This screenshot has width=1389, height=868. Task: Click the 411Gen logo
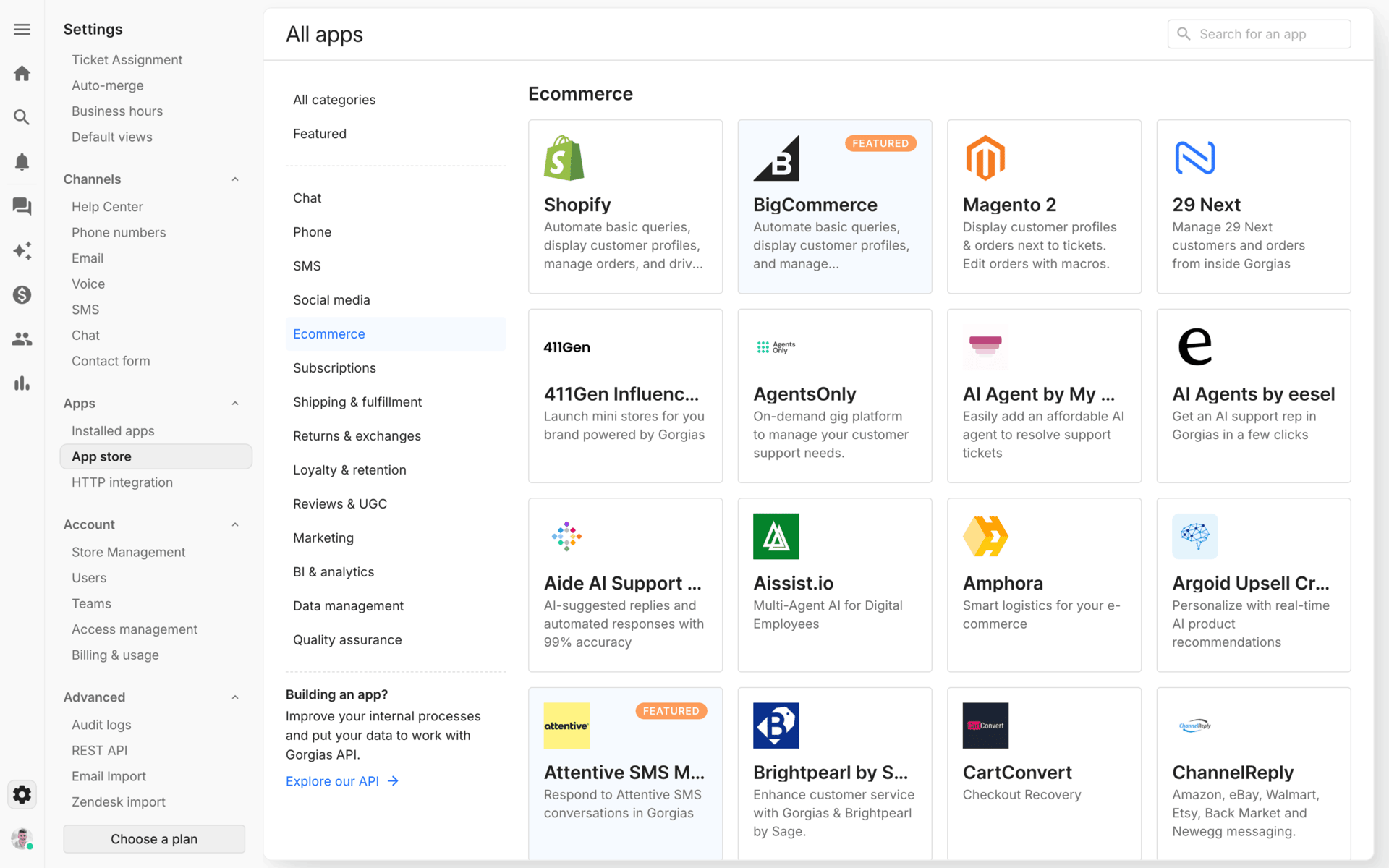pyautogui.click(x=566, y=347)
